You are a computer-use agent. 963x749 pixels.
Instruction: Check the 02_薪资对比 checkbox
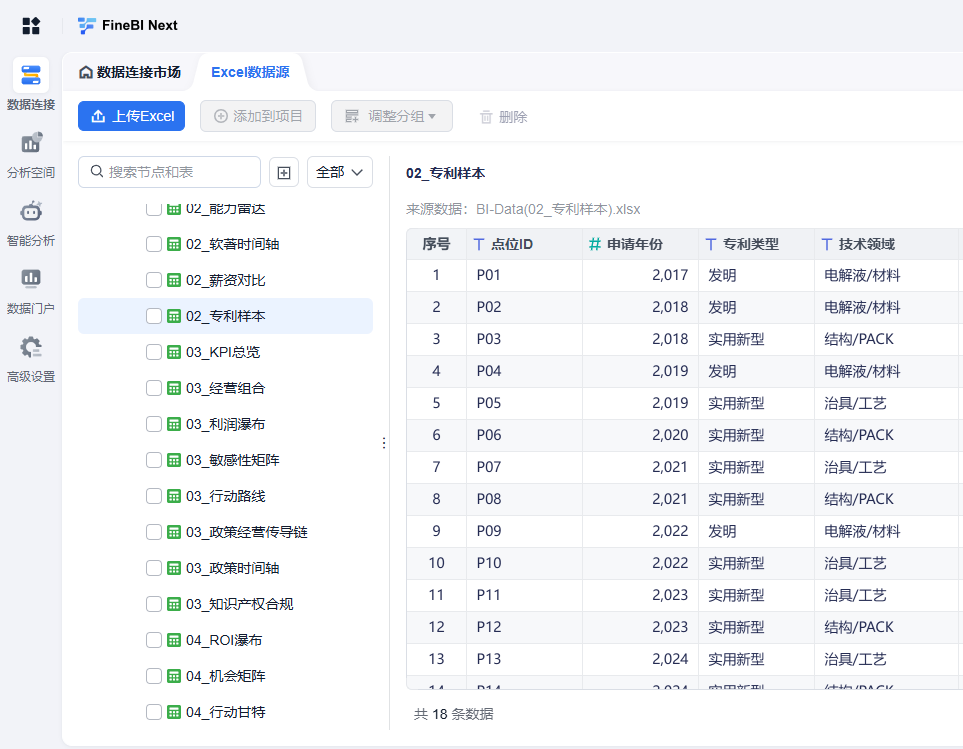(x=154, y=281)
